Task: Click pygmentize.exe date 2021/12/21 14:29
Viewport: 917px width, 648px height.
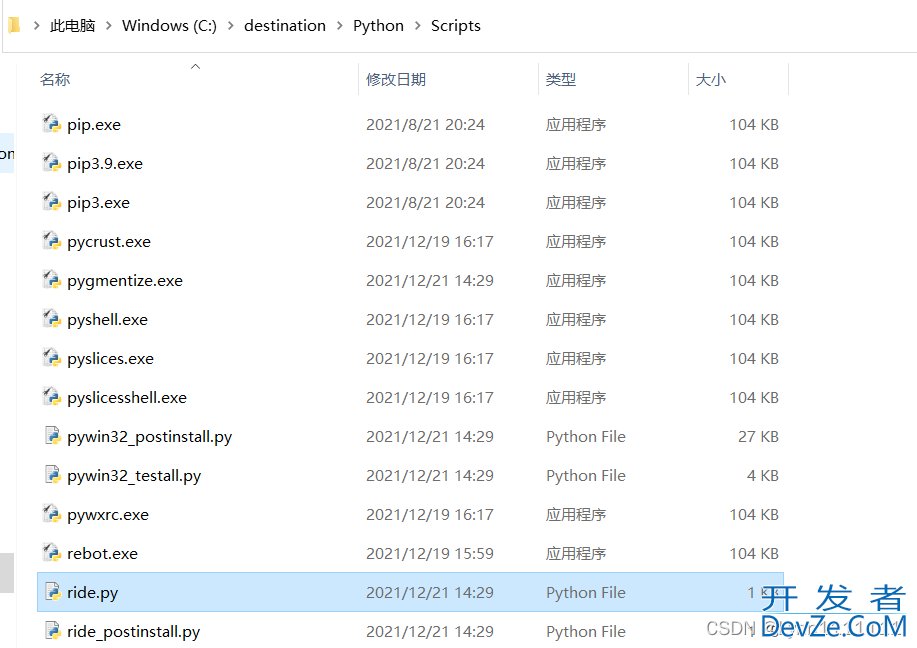Action: point(430,281)
